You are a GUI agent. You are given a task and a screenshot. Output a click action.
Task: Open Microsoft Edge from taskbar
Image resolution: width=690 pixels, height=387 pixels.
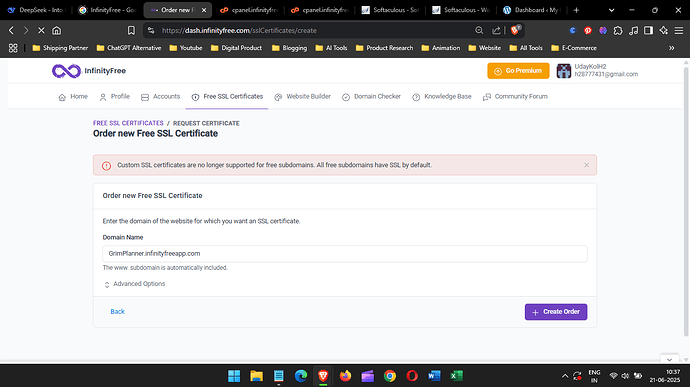point(301,376)
